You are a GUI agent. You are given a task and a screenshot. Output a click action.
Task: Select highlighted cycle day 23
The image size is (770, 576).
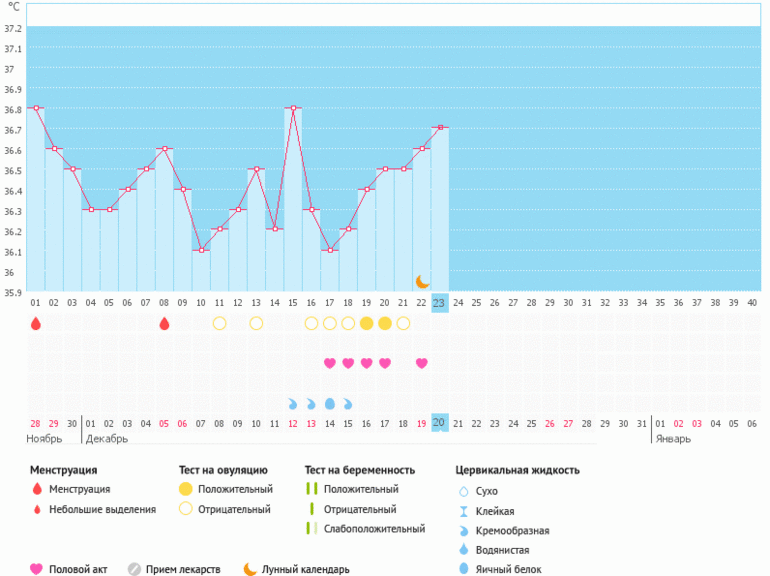point(439,303)
